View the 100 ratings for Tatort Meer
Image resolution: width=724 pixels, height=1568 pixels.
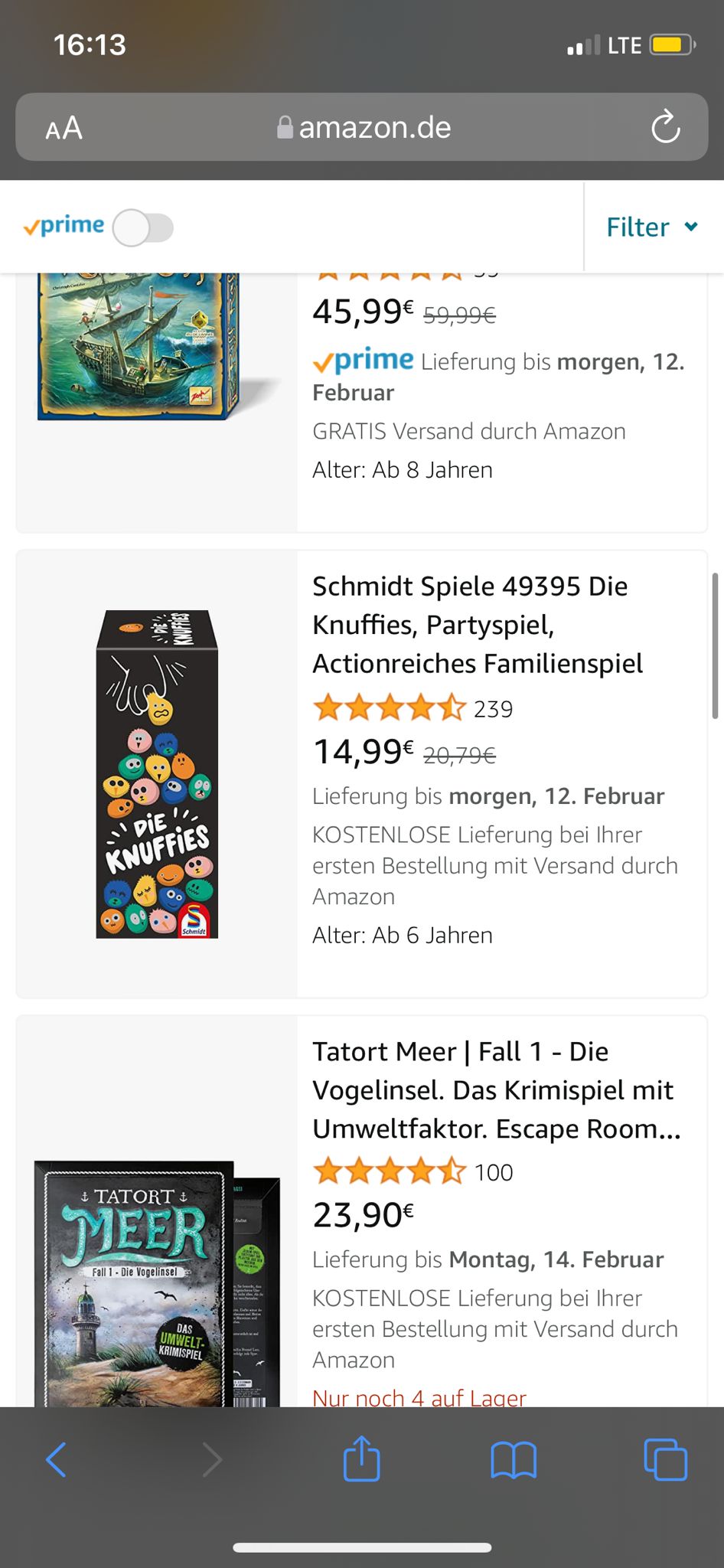(x=493, y=1172)
